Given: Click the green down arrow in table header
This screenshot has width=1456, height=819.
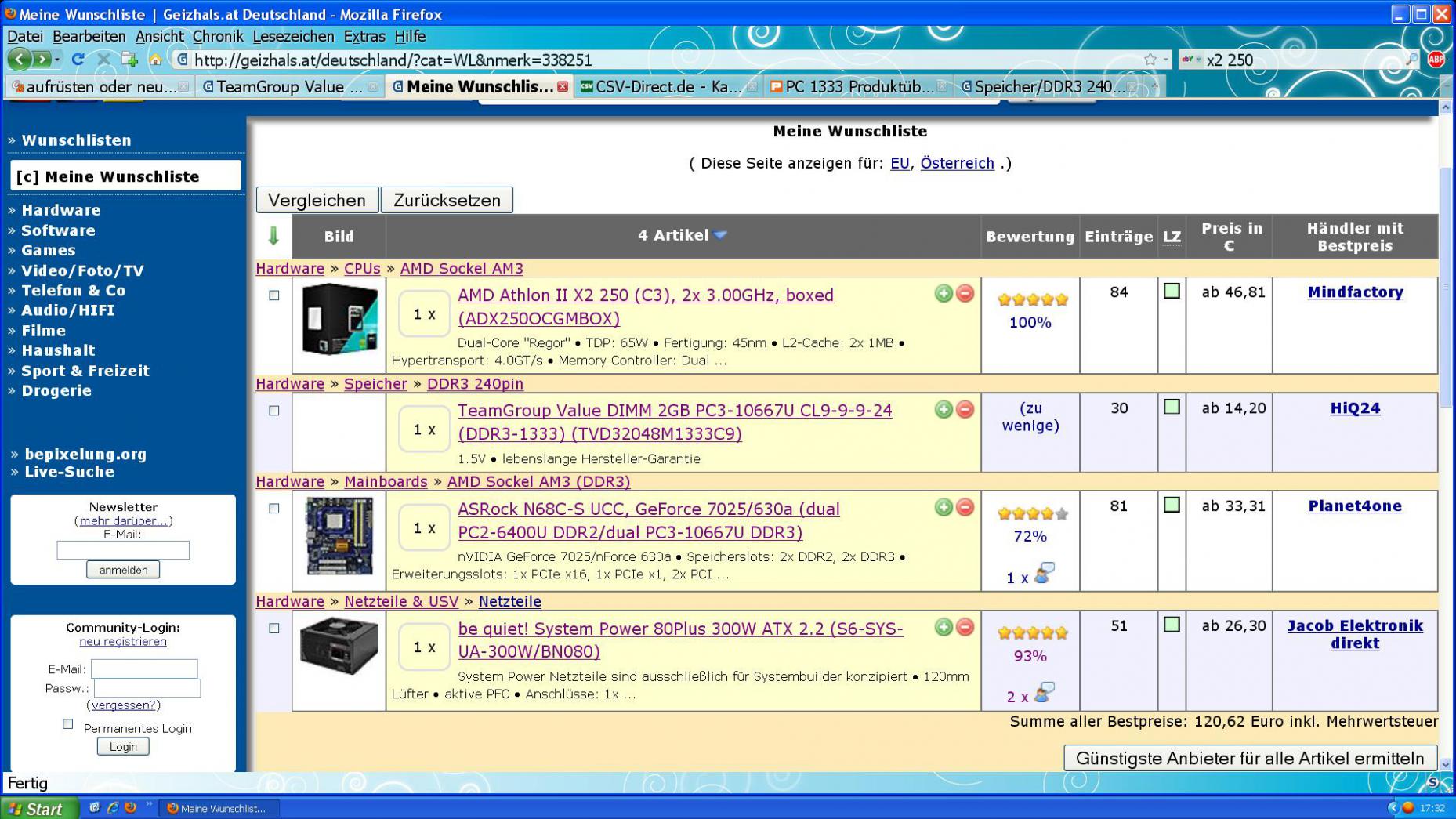Looking at the screenshot, I should pos(273,236).
